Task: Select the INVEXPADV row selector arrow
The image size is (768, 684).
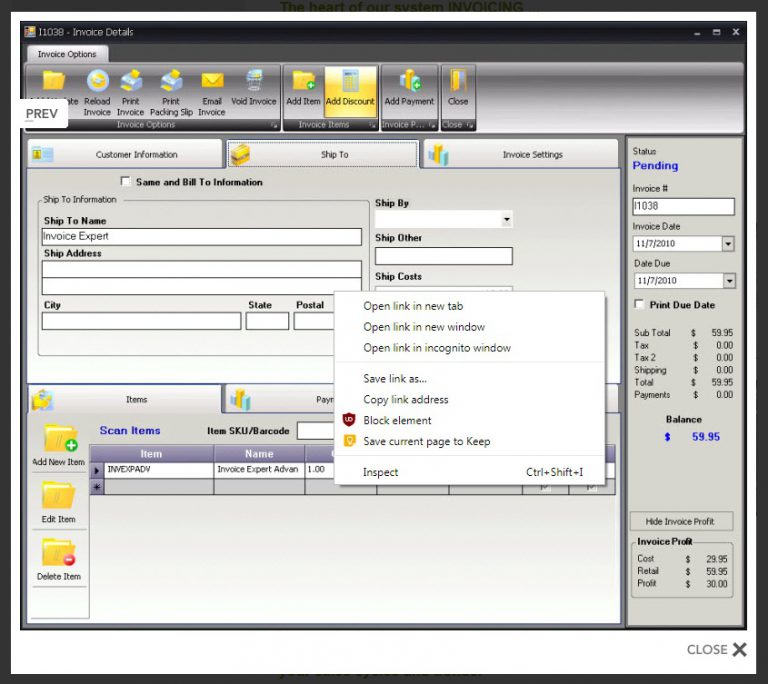Action: [96, 470]
